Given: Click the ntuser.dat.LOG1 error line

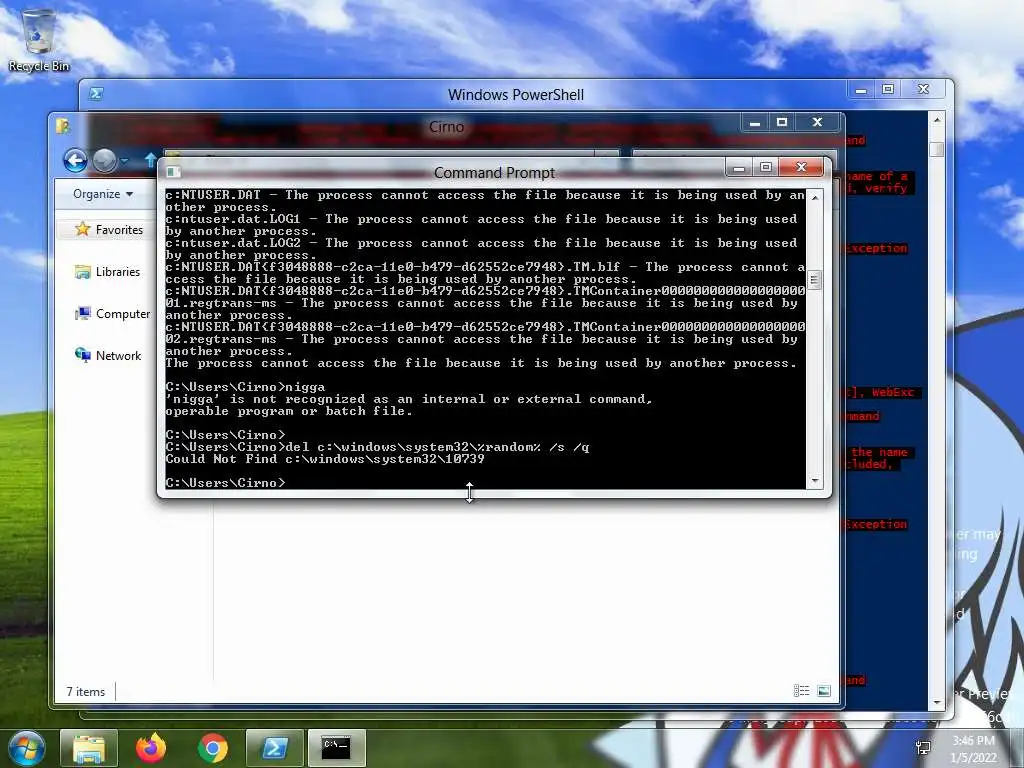Looking at the screenshot, I should click(481, 225).
